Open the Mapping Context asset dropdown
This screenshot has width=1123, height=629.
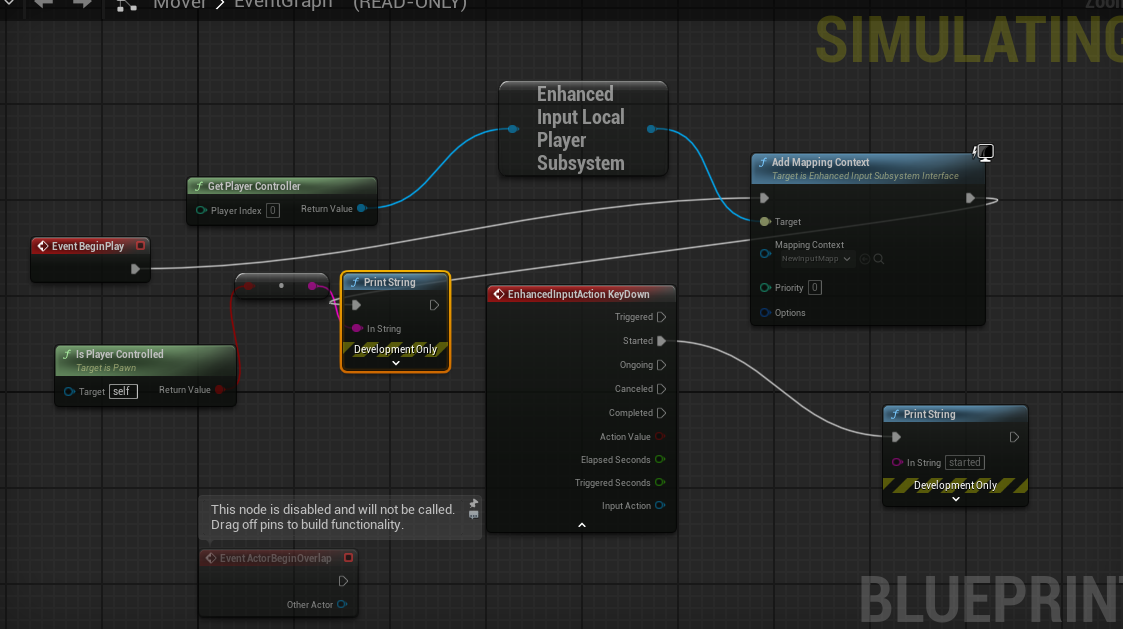817,259
